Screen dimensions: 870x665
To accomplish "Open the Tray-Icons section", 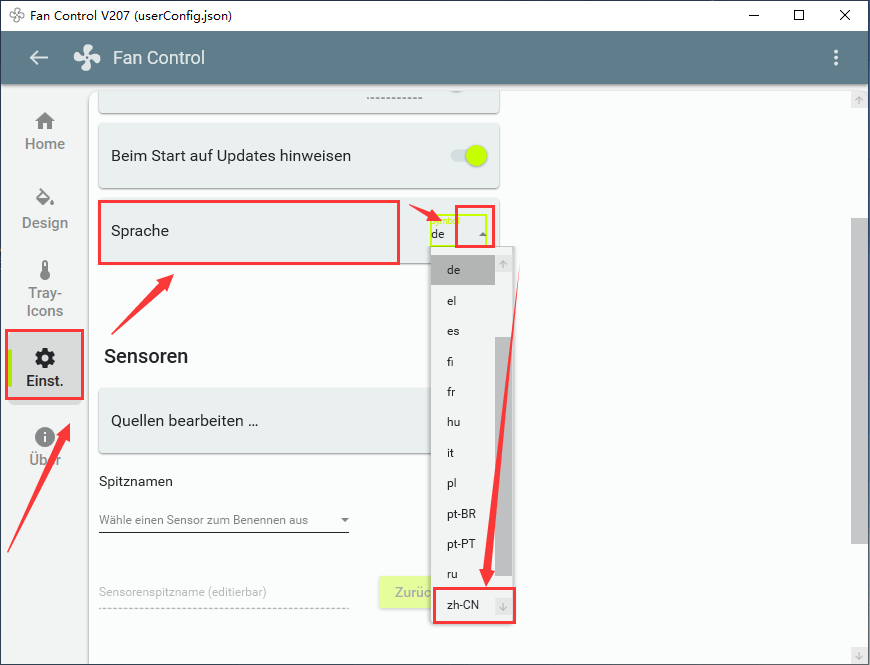I will pos(45,289).
